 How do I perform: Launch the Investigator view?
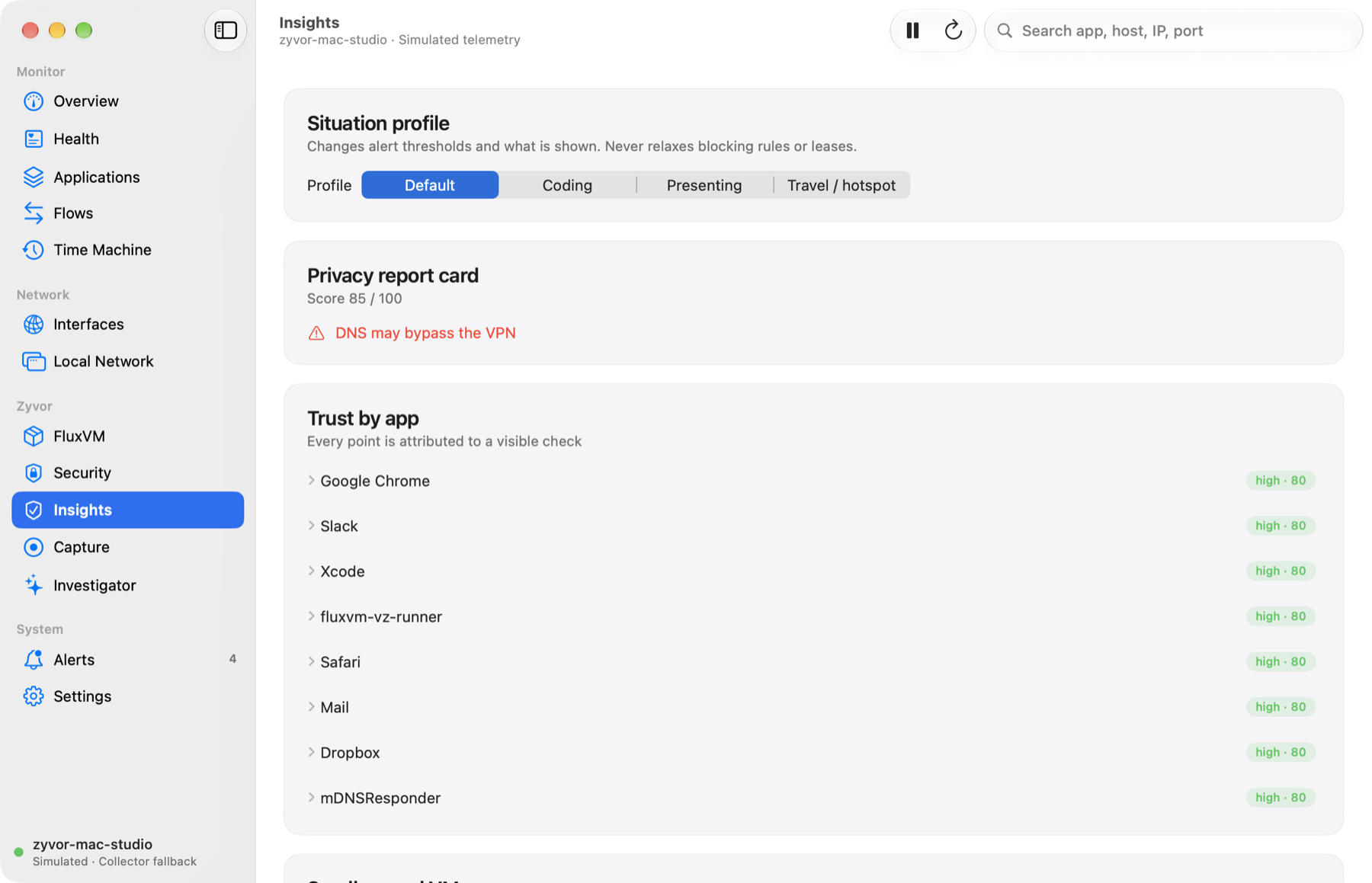pyautogui.click(x=128, y=585)
